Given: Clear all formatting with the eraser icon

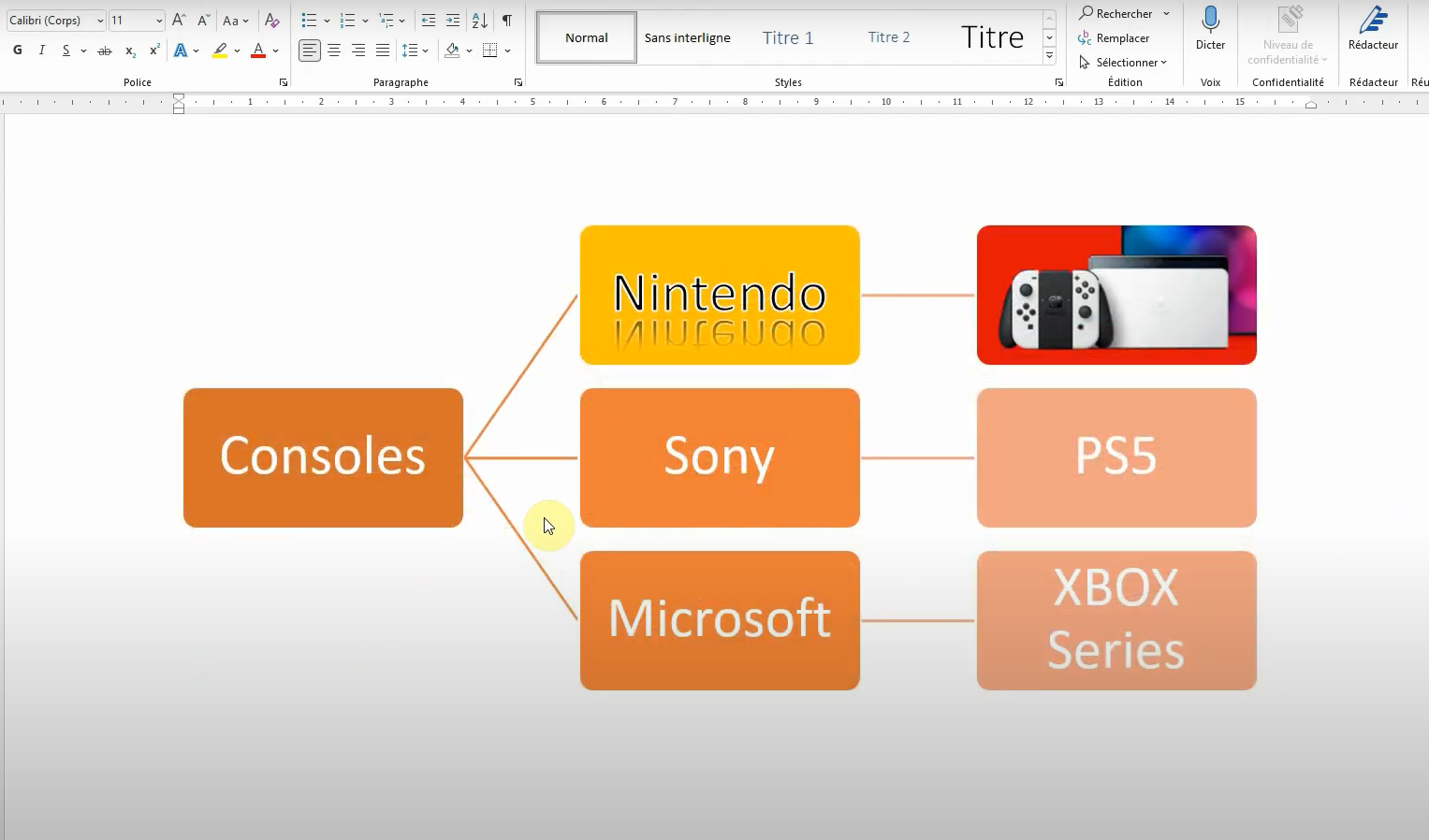Looking at the screenshot, I should [x=271, y=20].
